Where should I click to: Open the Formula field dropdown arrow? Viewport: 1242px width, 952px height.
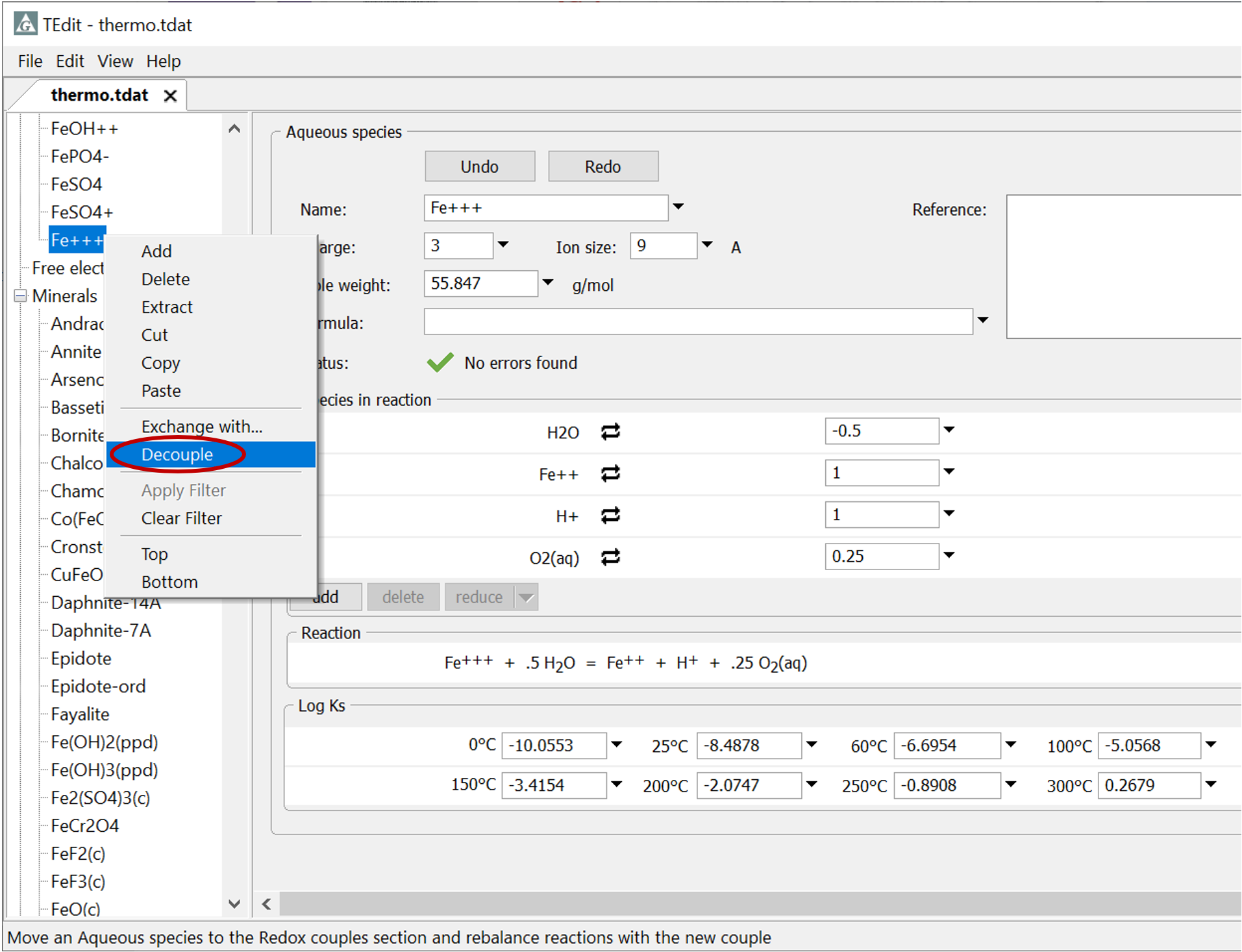983,321
